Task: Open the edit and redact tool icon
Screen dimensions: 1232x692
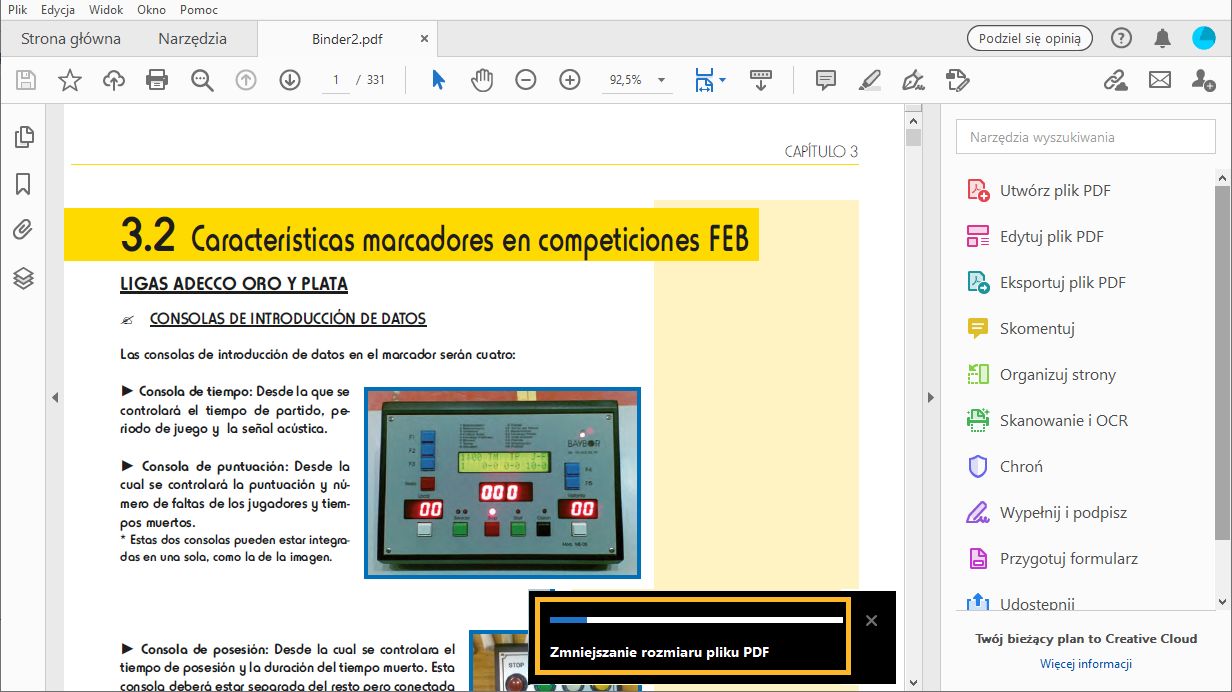Action: pyautogui.click(x=957, y=80)
